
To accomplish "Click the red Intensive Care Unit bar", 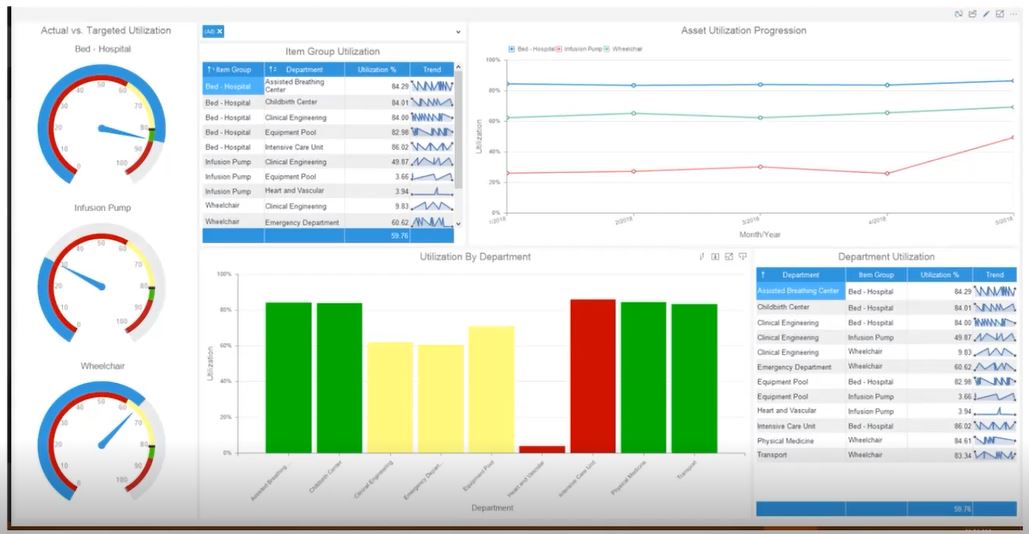I will point(593,376).
